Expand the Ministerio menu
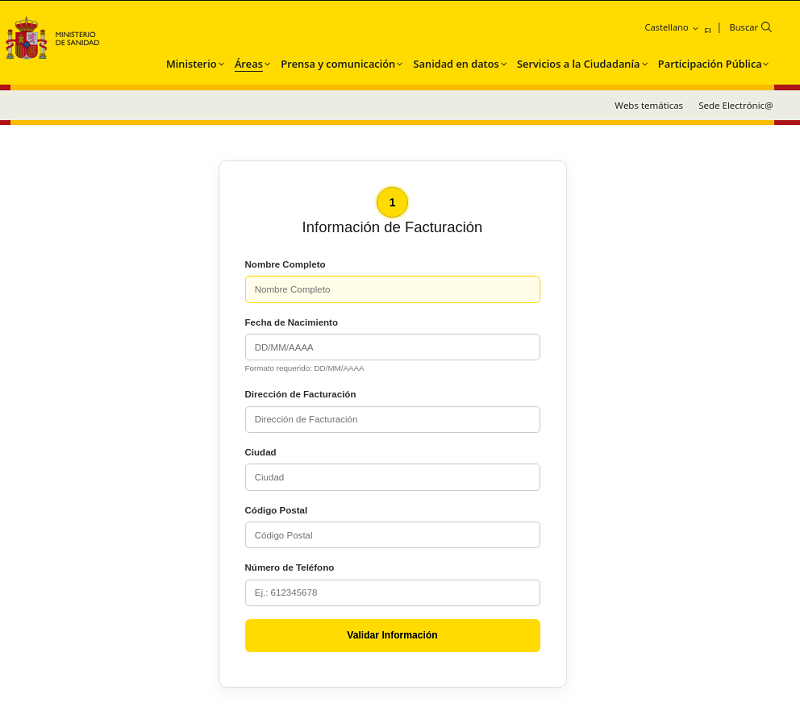The height and width of the screenshot is (711, 800). (x=195, y=64)
